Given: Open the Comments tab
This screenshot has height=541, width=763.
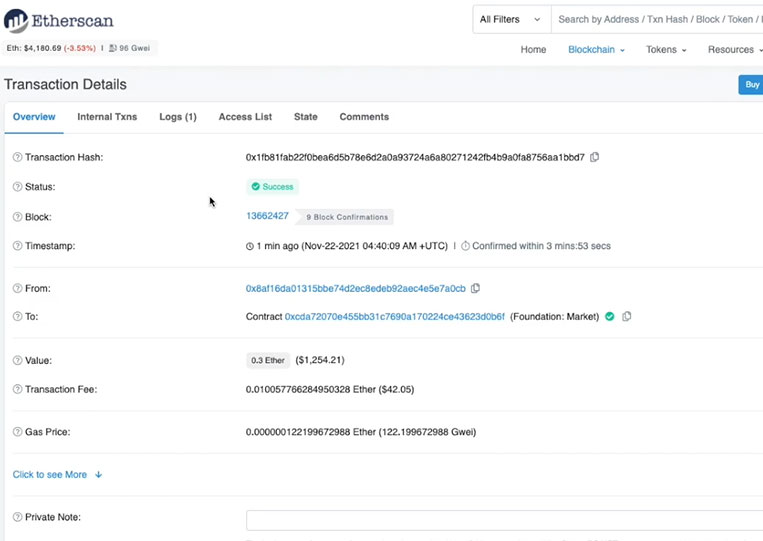Looking at the screenshot, I should point(364,117).
